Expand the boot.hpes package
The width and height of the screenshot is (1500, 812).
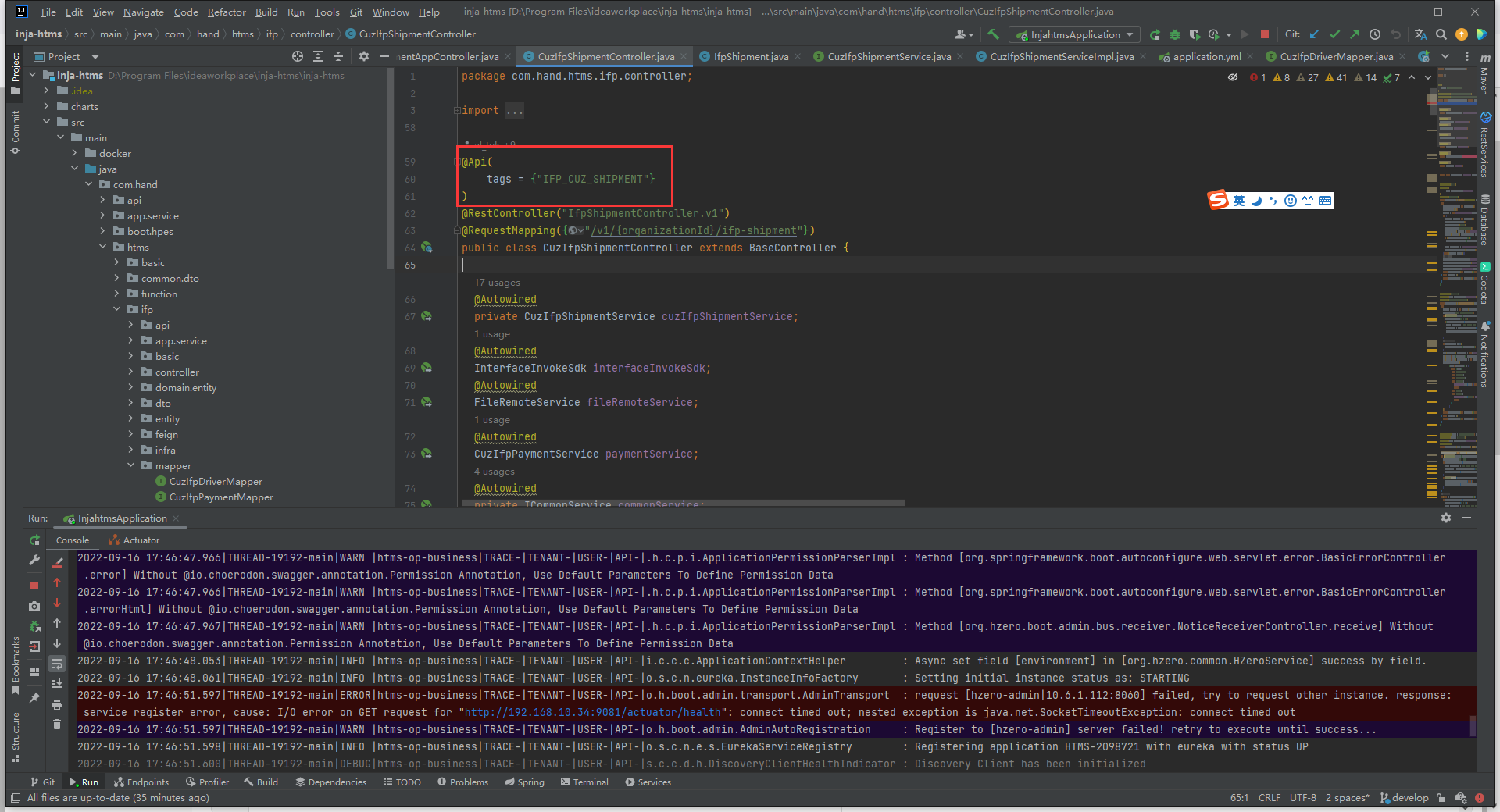point(103,231)
